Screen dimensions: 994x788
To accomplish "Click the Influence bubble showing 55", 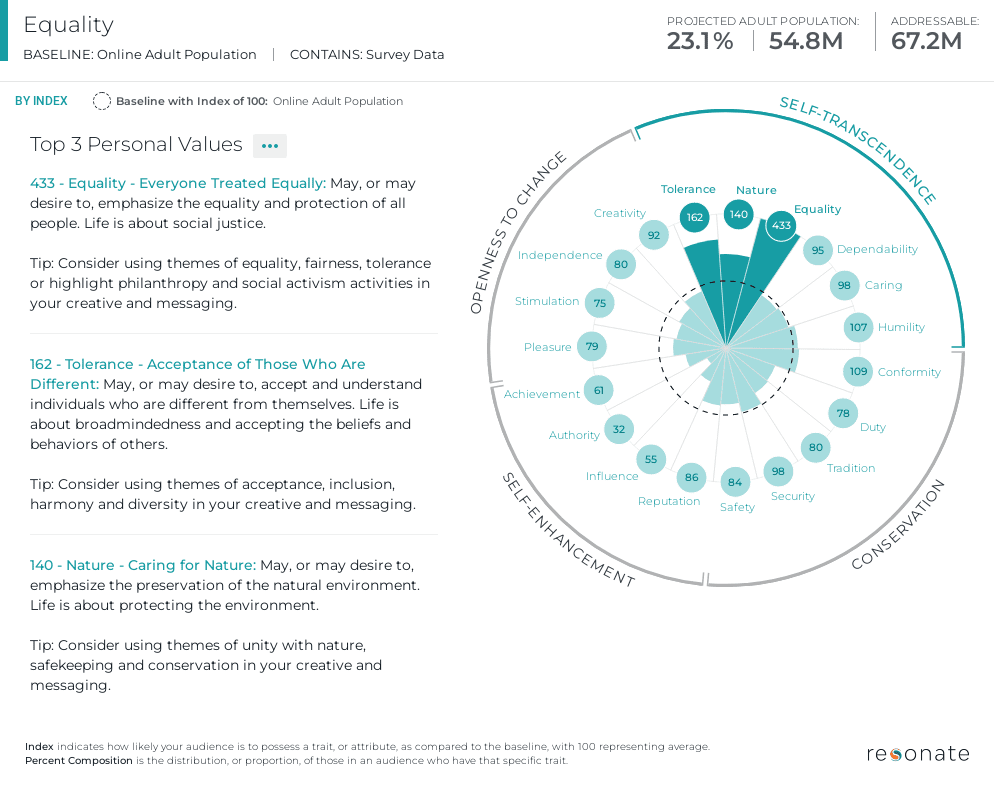I will coord(651,459).
